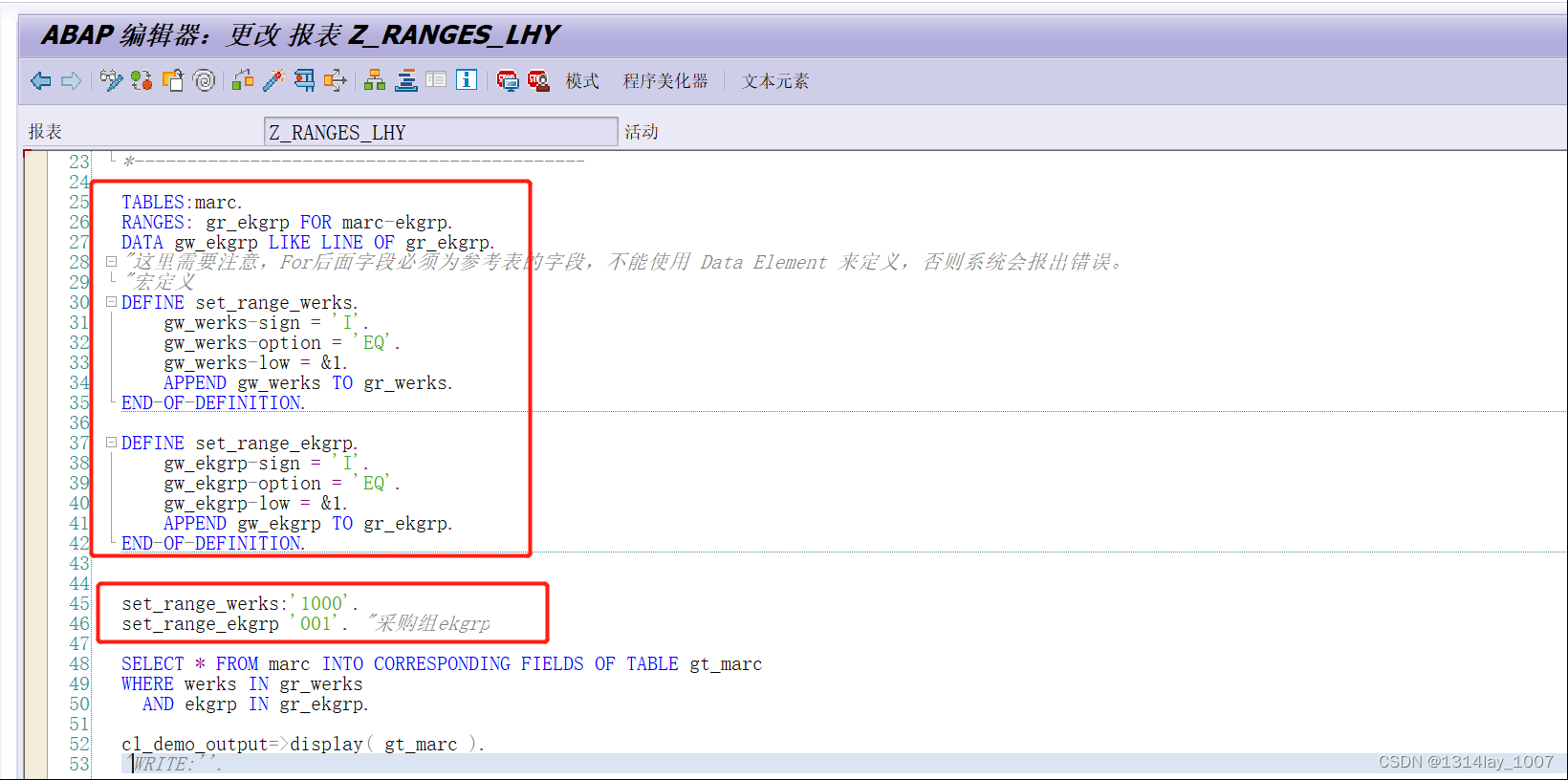Click line number 25 in gutter
1568x780 pixels.
pyautogui.click(x=78, y=202)
